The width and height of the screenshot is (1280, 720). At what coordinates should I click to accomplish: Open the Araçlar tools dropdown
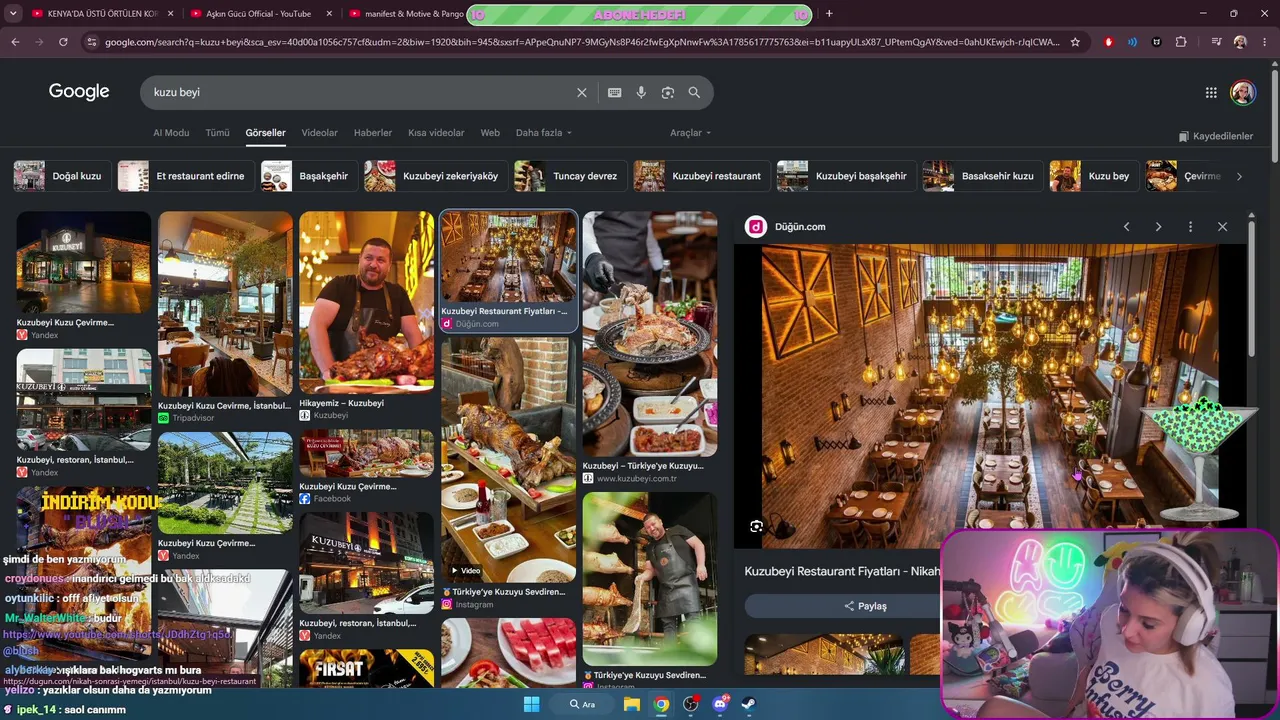coord(690,133)
